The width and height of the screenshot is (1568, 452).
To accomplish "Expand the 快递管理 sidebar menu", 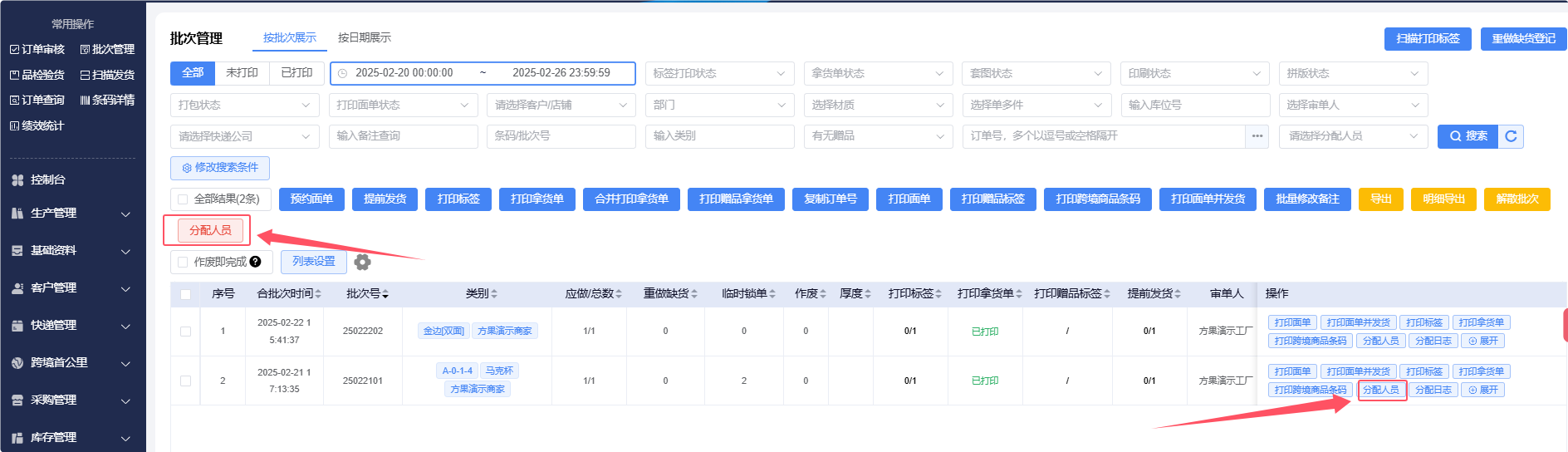I will (71, 326).
